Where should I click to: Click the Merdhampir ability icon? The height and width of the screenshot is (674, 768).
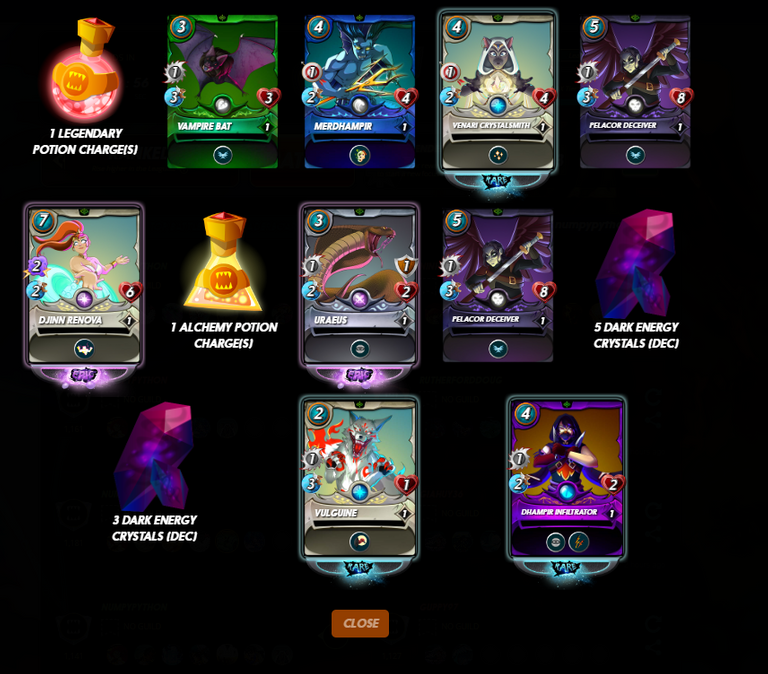pos(360,155)
